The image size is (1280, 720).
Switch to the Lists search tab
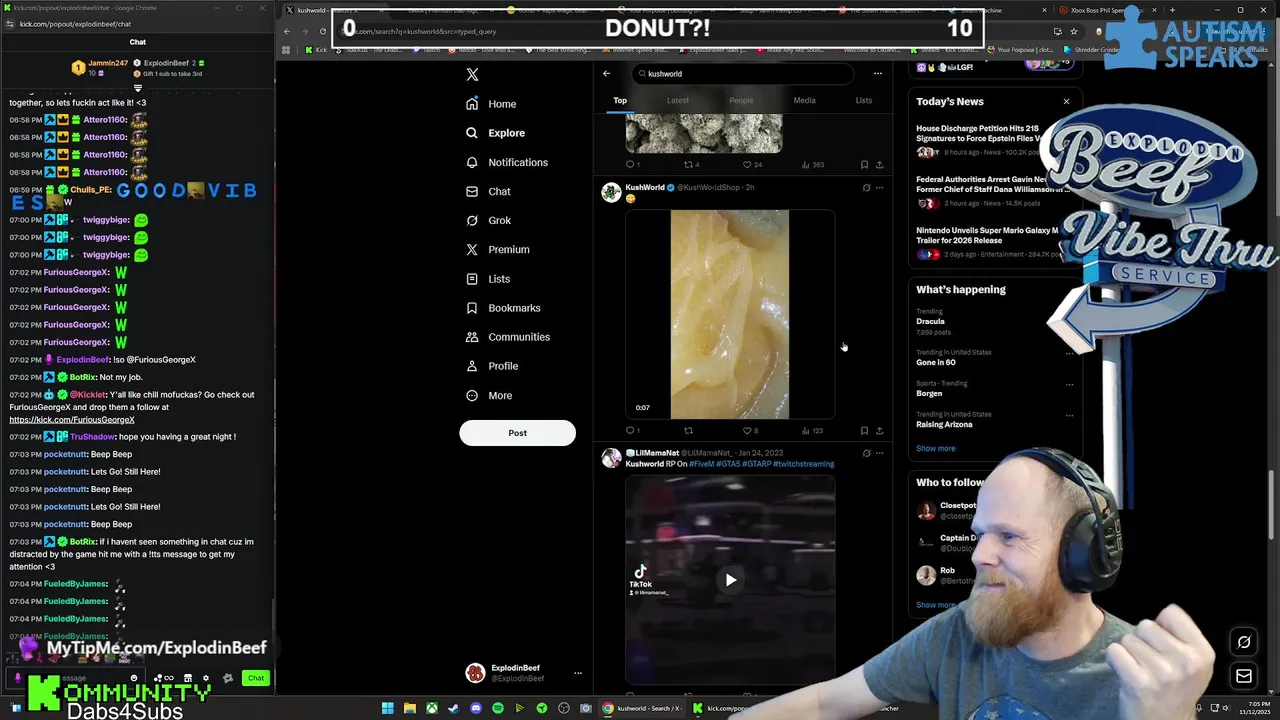863,100
